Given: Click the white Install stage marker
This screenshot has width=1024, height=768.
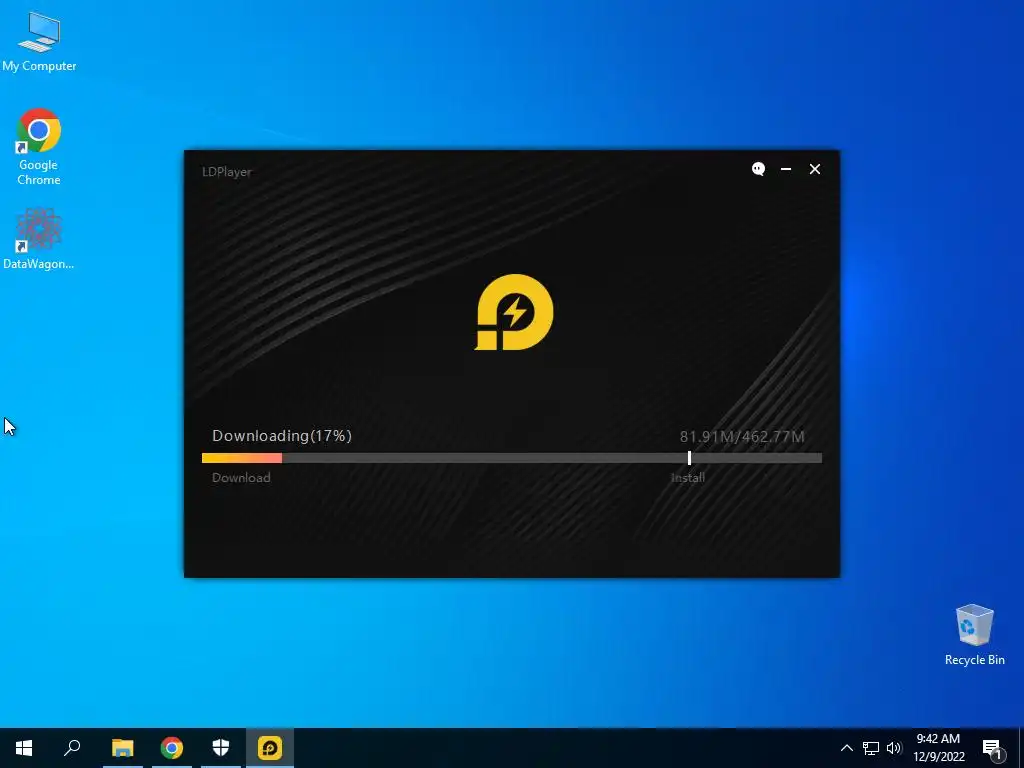Looking at the screenshot, I should pyautogui.click(x=689, y=458).
